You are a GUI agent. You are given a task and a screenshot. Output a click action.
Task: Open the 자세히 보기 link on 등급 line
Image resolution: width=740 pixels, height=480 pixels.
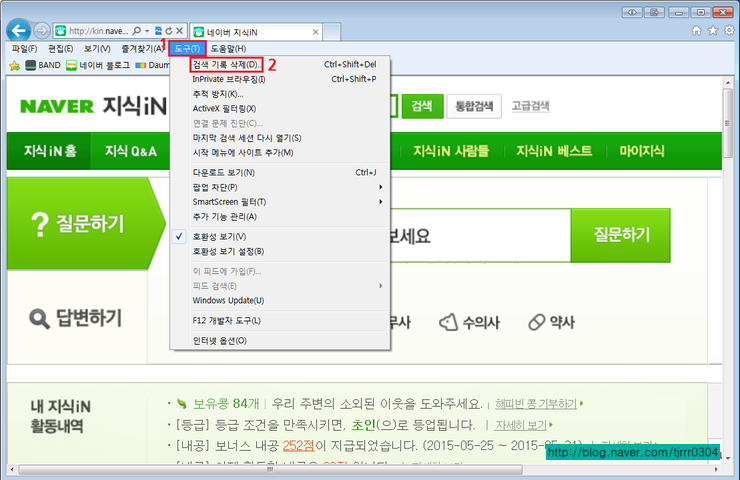tap(521, 425)
